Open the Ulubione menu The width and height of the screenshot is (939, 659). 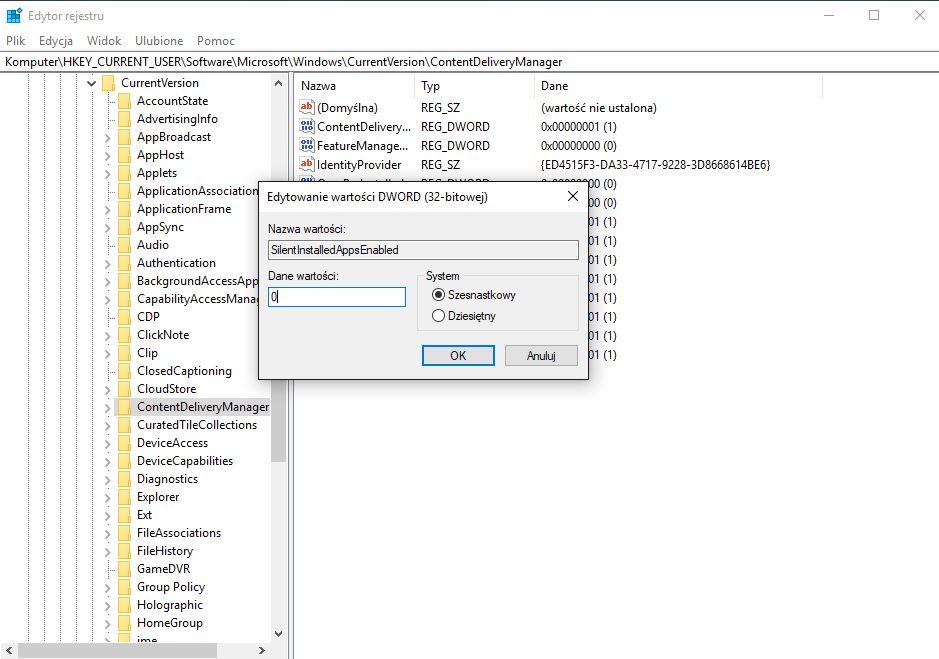[159, 41]
